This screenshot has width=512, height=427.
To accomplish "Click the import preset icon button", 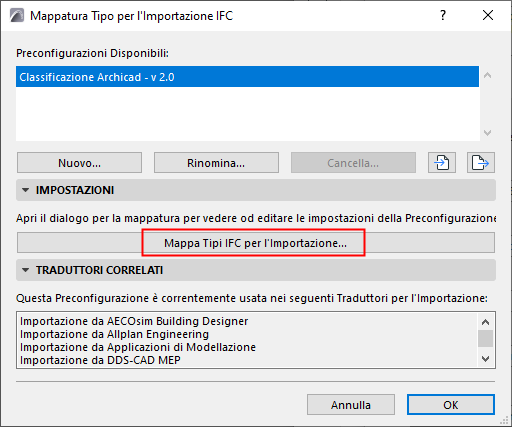I will pyautogui.click(x=442, y=163).
